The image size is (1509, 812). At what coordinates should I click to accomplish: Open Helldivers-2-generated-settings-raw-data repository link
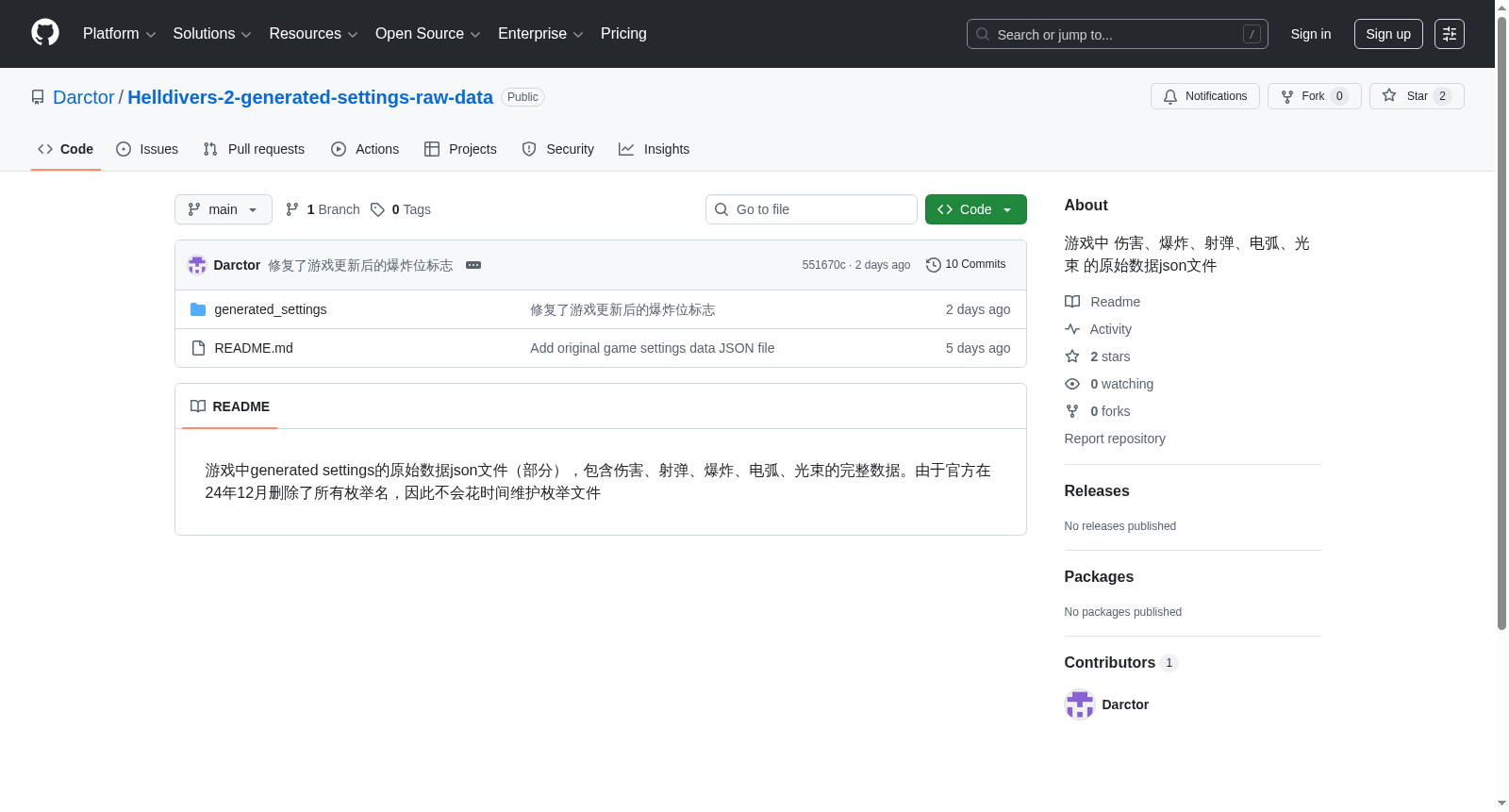[310, 97]
